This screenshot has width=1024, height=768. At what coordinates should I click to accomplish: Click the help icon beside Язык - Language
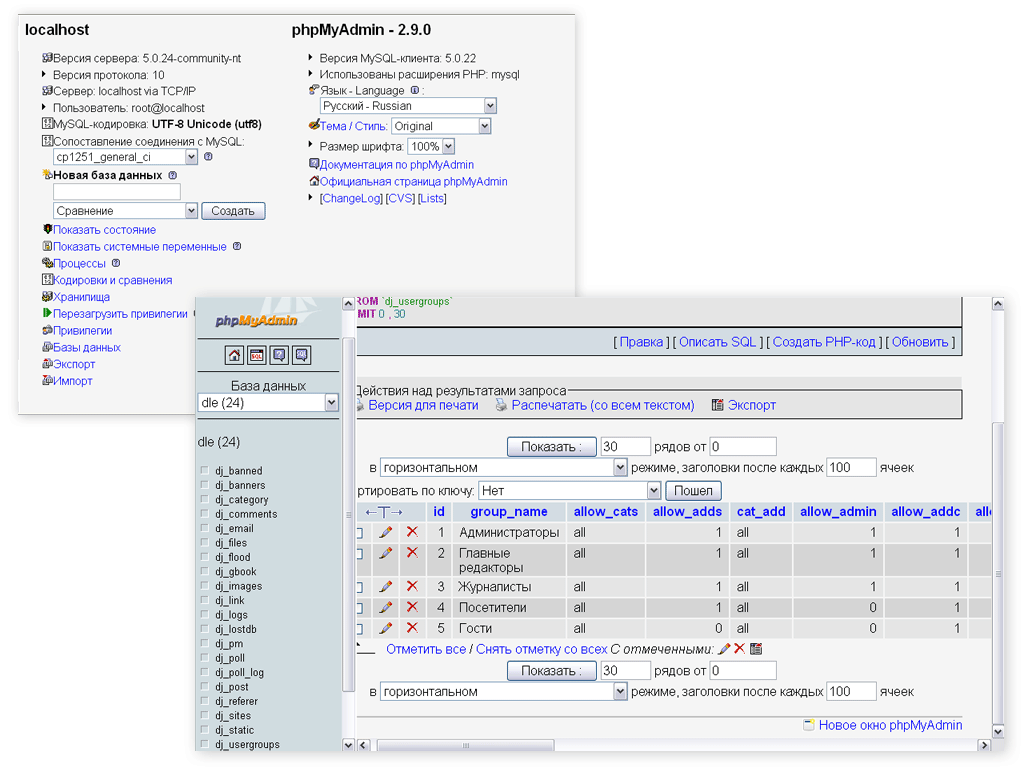[x=415, y=90]
